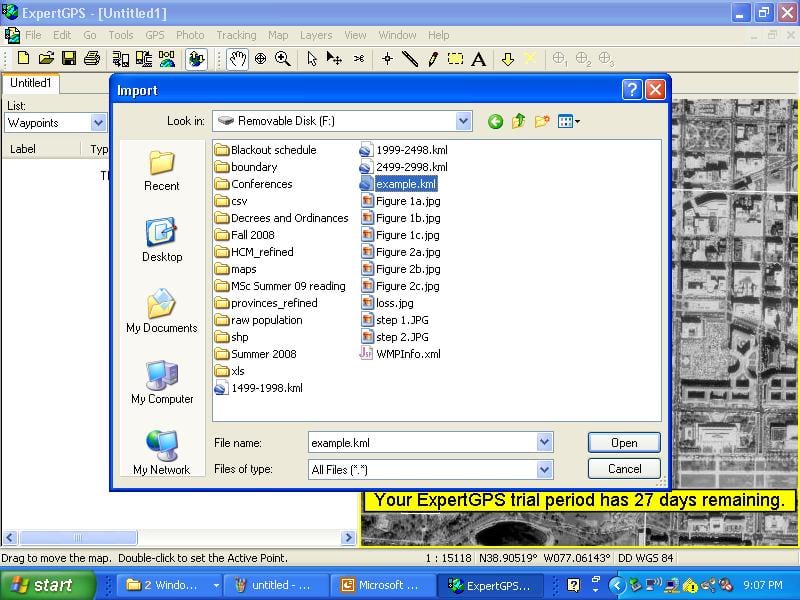Click the Up One Level folder icon
Image resolution: width=800 pixels, height=600 pixels.
tap(518, 121)
